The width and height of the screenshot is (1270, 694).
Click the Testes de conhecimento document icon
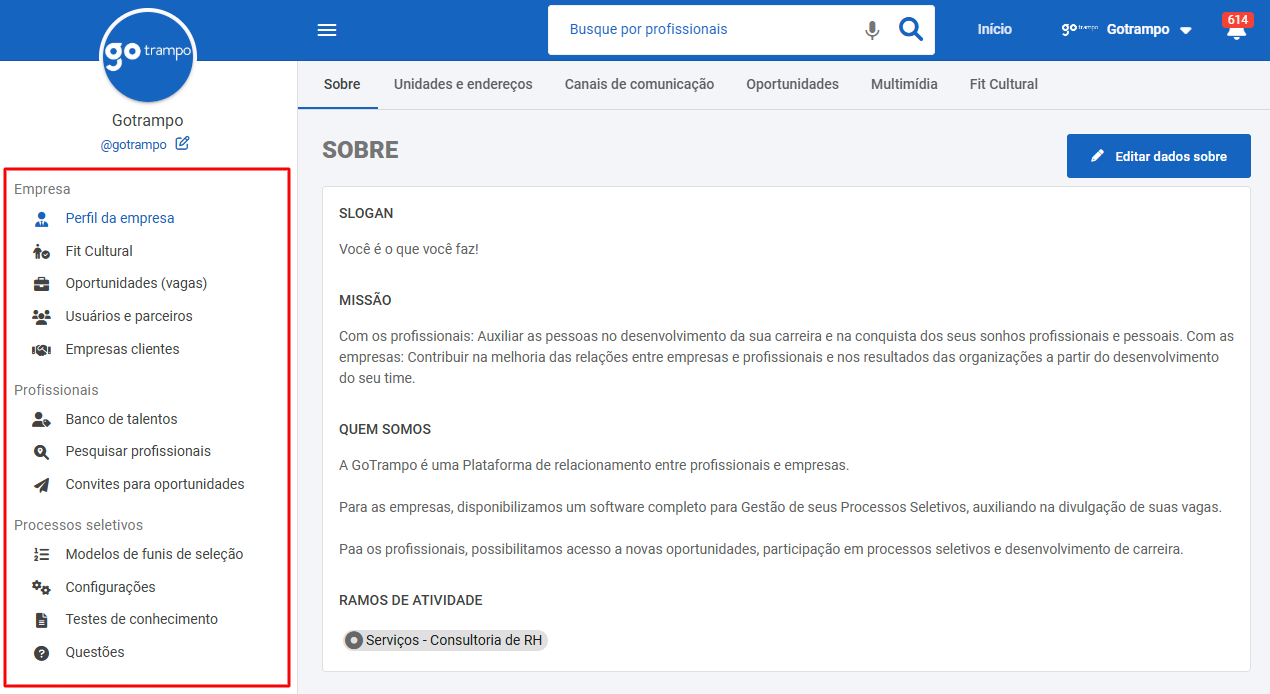41,619
